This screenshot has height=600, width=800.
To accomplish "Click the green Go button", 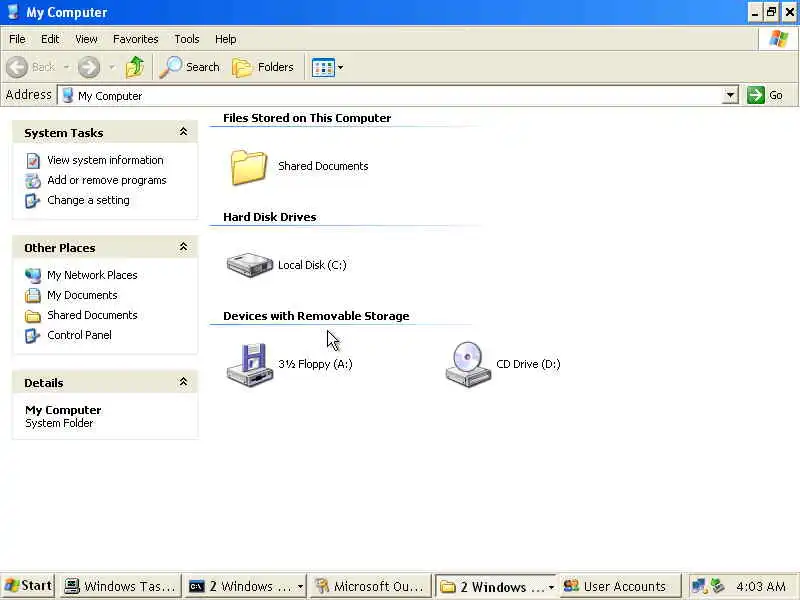I will (765, 95).
